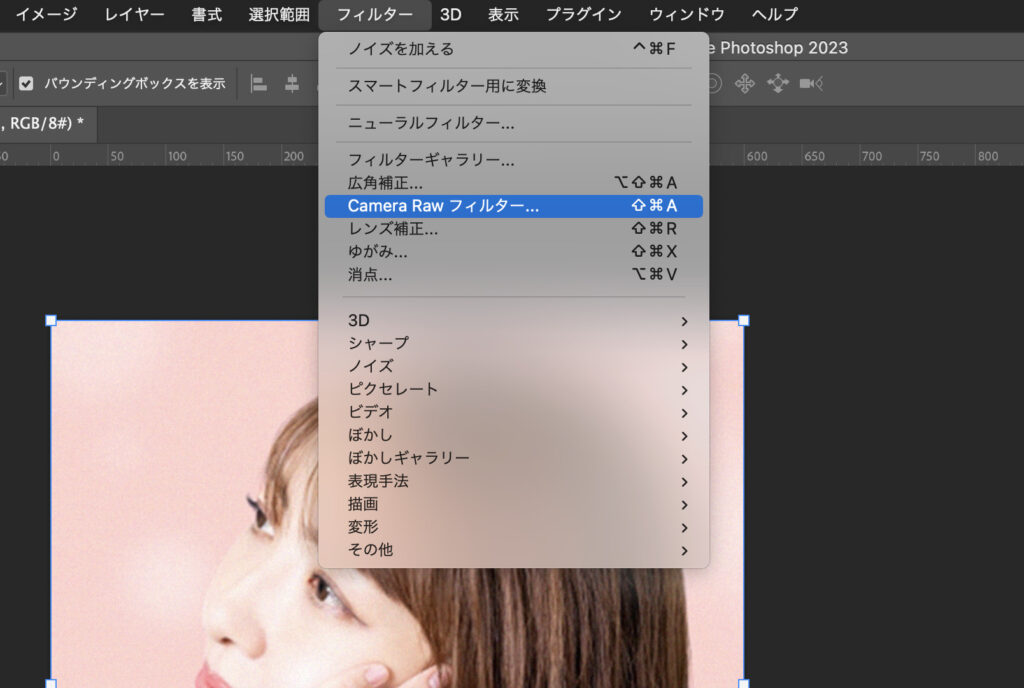Screen dimensions: 1024x688
Task: Click the align left edges icon
Action: (x=259, y=84)
